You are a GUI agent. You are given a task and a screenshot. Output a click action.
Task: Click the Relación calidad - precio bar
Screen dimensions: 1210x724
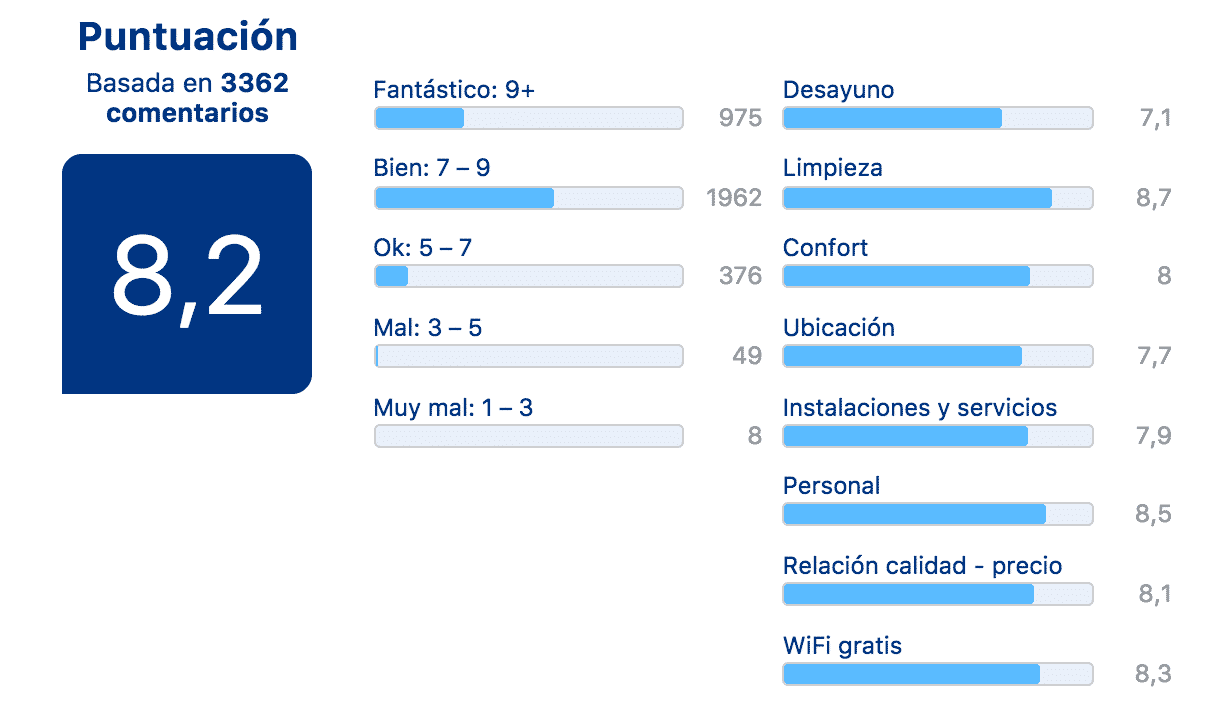coord(938,594)
